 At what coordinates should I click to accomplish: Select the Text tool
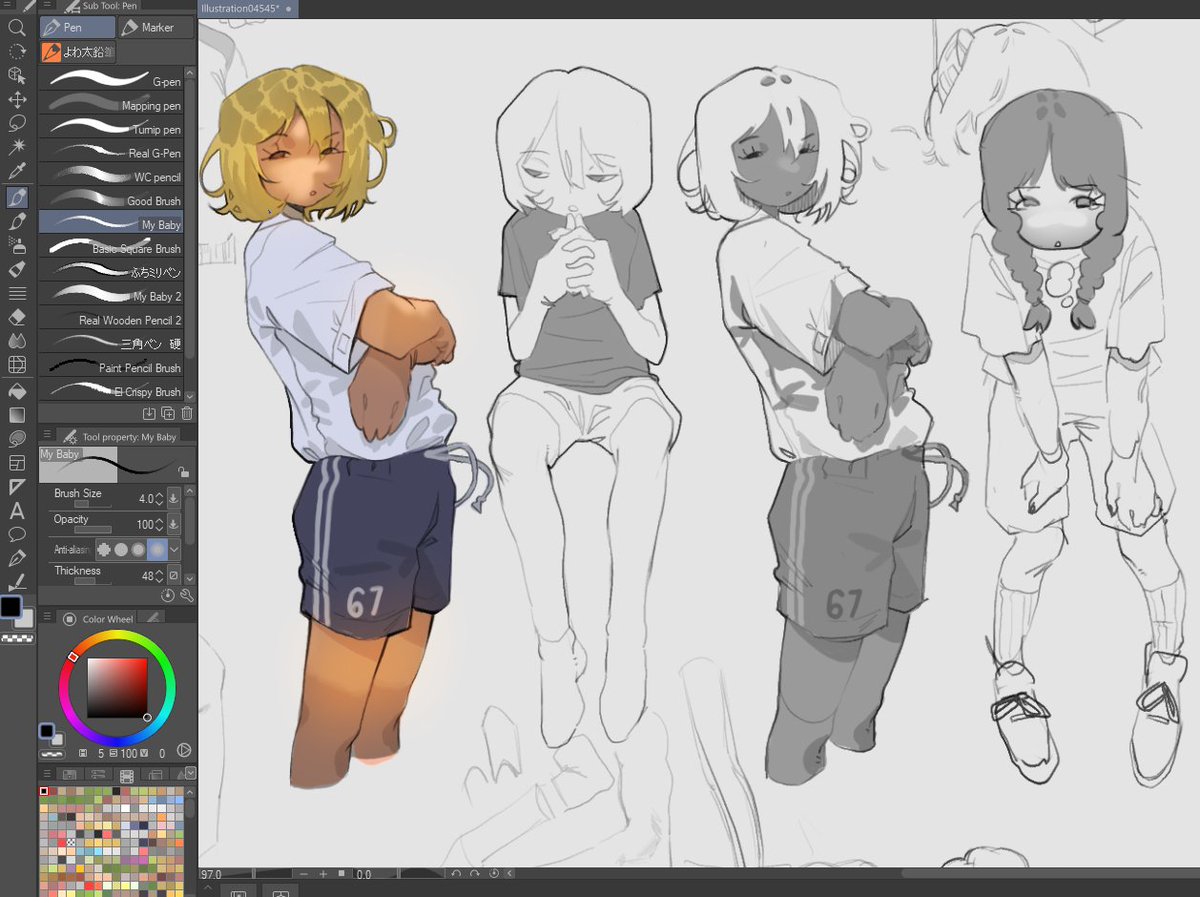click(17, 510)
